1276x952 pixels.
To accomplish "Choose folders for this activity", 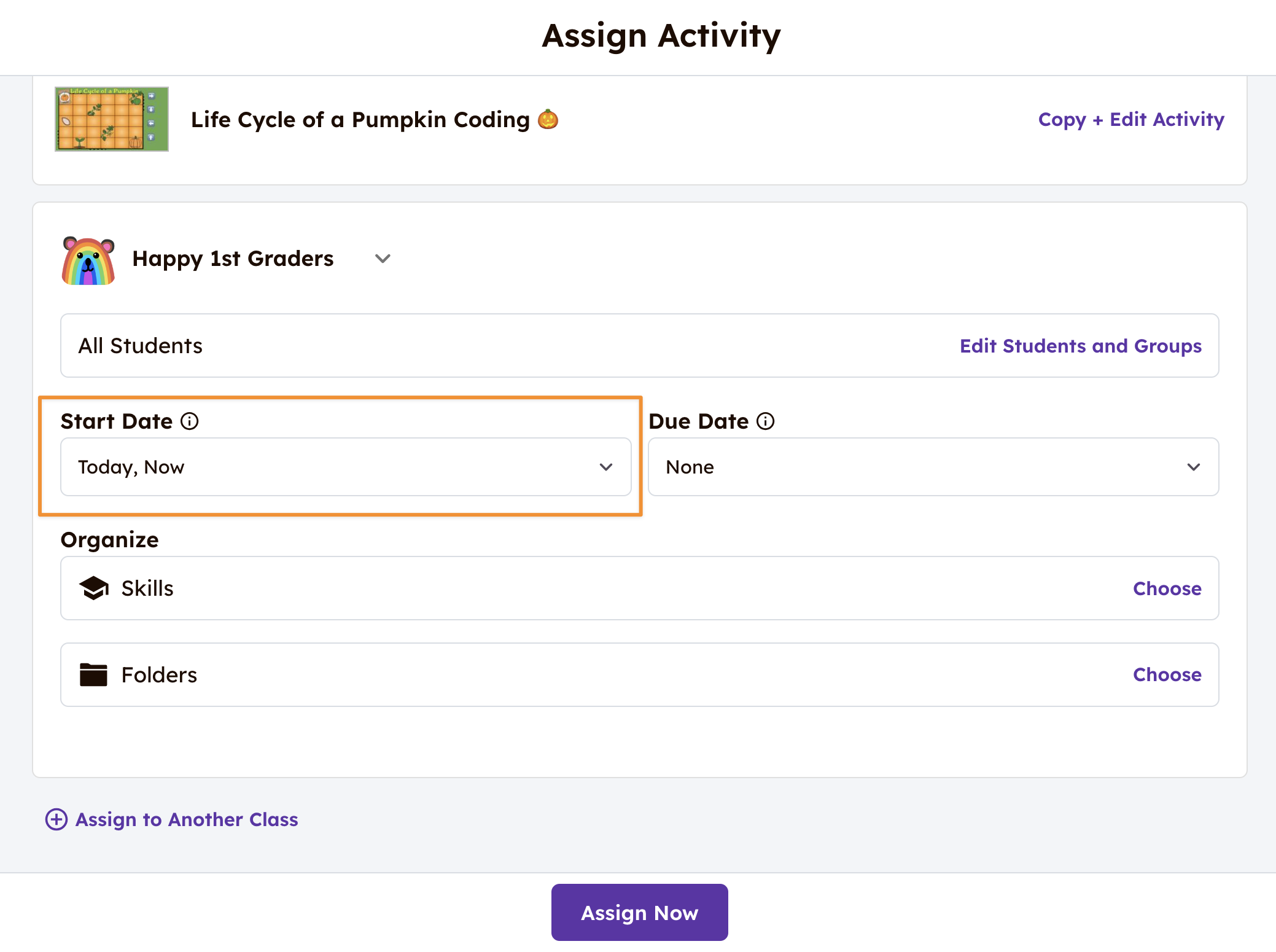I will tap(1167, 674).
